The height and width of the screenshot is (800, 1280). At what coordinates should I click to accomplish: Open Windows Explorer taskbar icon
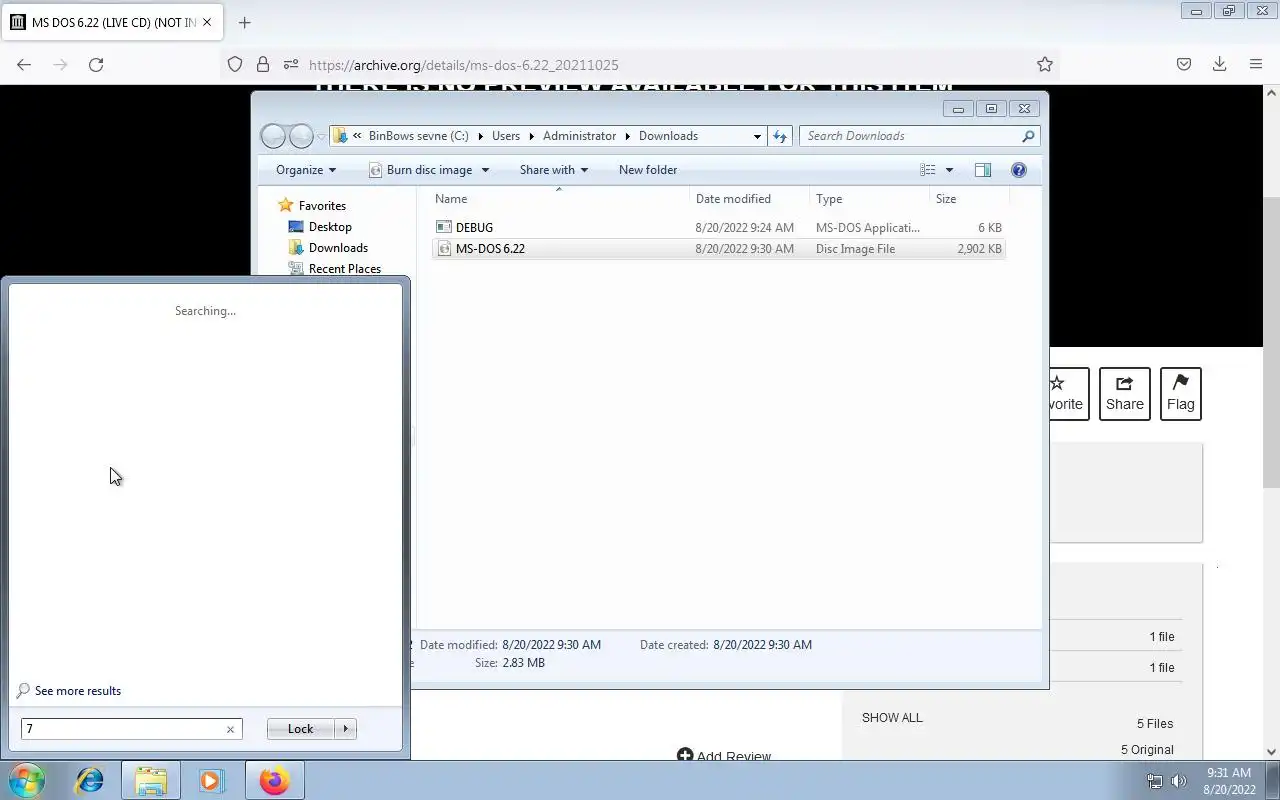coord(151,780)
